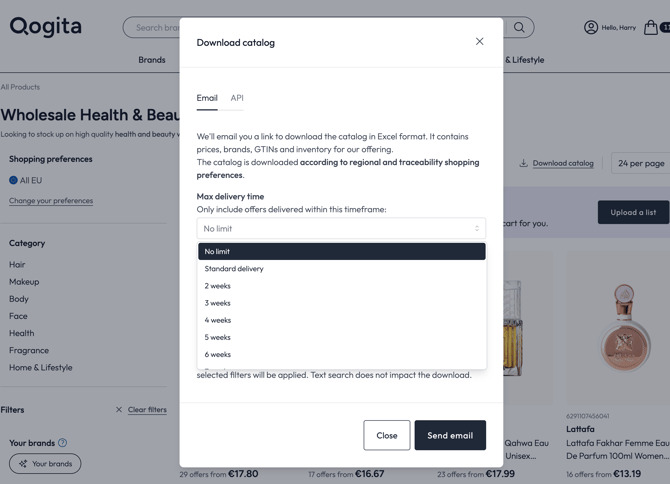Close the Download catalog dialog with X icon
The image size is (670, 484).
click(479, 42)
